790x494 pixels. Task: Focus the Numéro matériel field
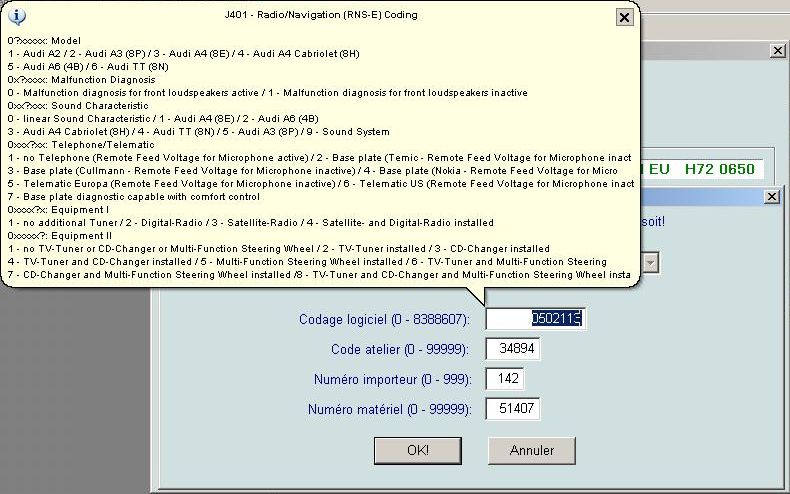(x=513, y=408)
